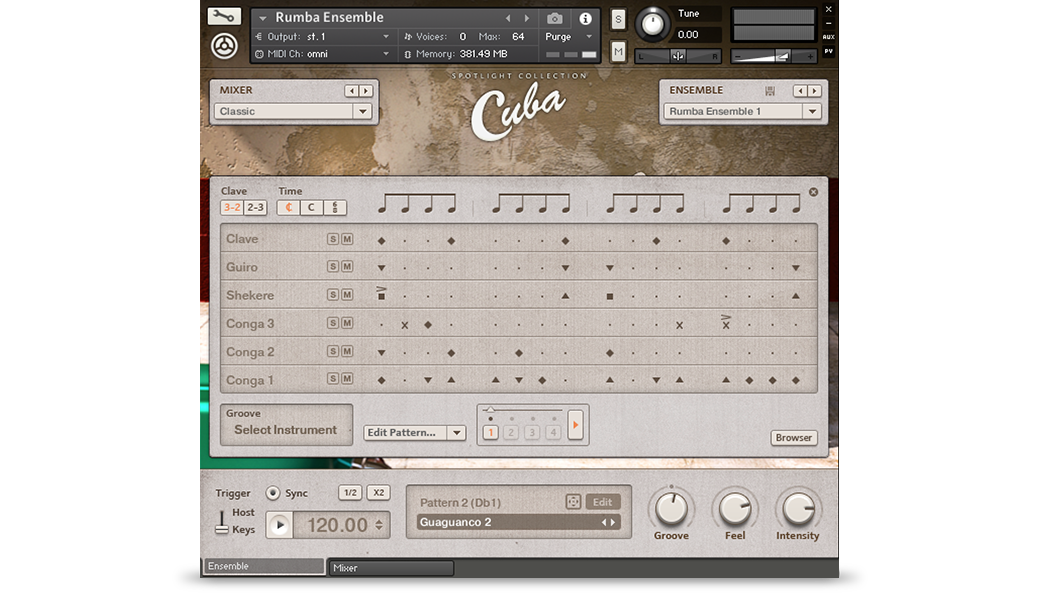
Task: Open the instrument name dropdown triangle
Action: tap(263, 18)
